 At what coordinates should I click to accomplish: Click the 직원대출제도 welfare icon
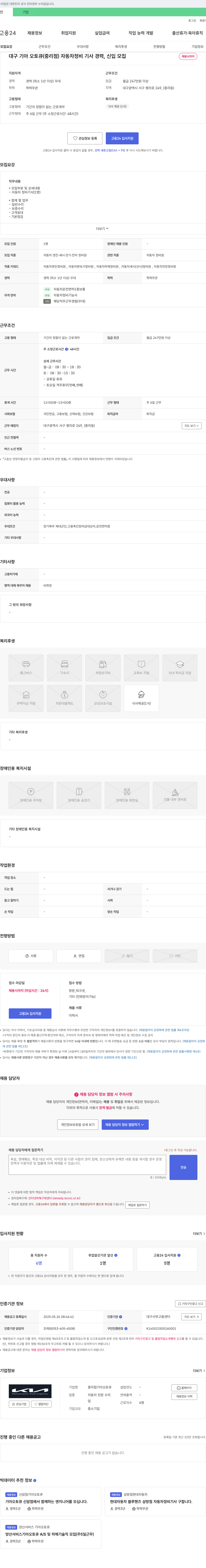[x=65, y=698]
